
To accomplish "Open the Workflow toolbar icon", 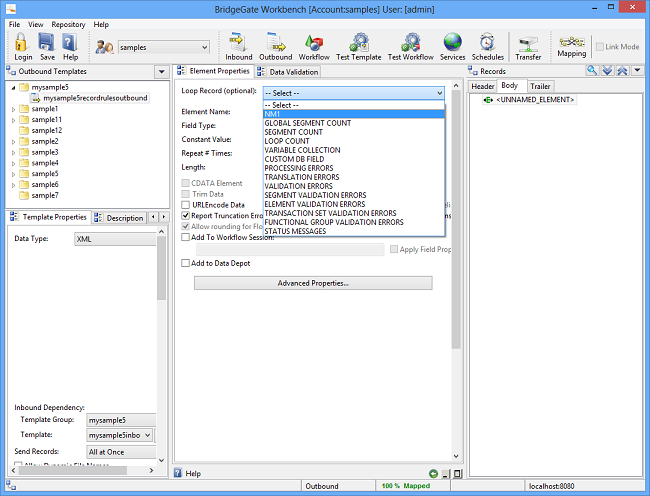I will click(x=314, y=43).
